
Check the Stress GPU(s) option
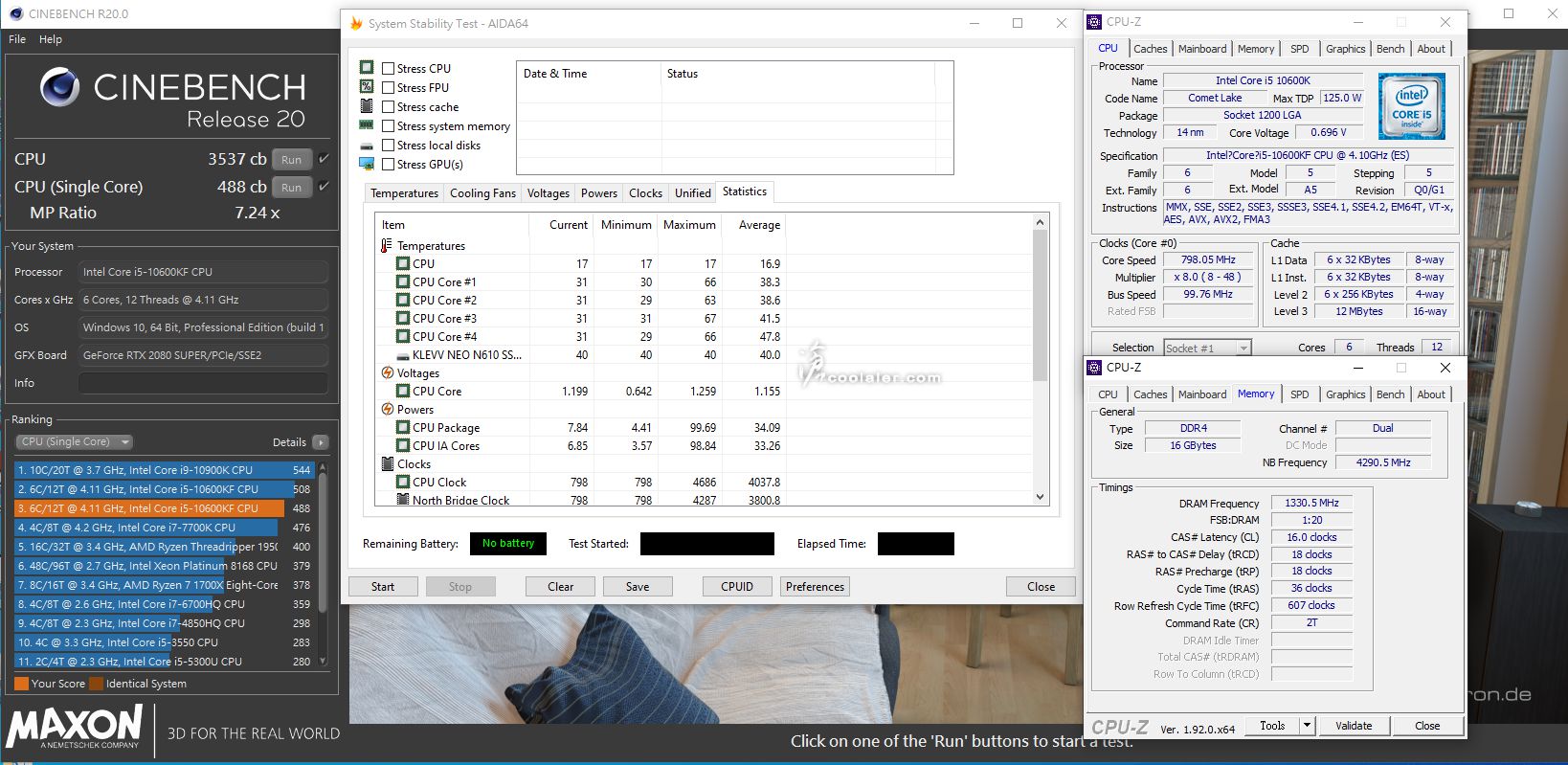point(388,165)
